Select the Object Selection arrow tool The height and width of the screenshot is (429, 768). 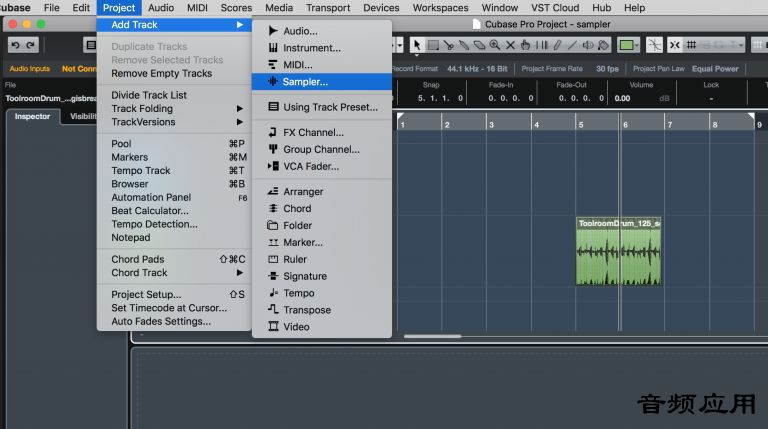point(417,45)
